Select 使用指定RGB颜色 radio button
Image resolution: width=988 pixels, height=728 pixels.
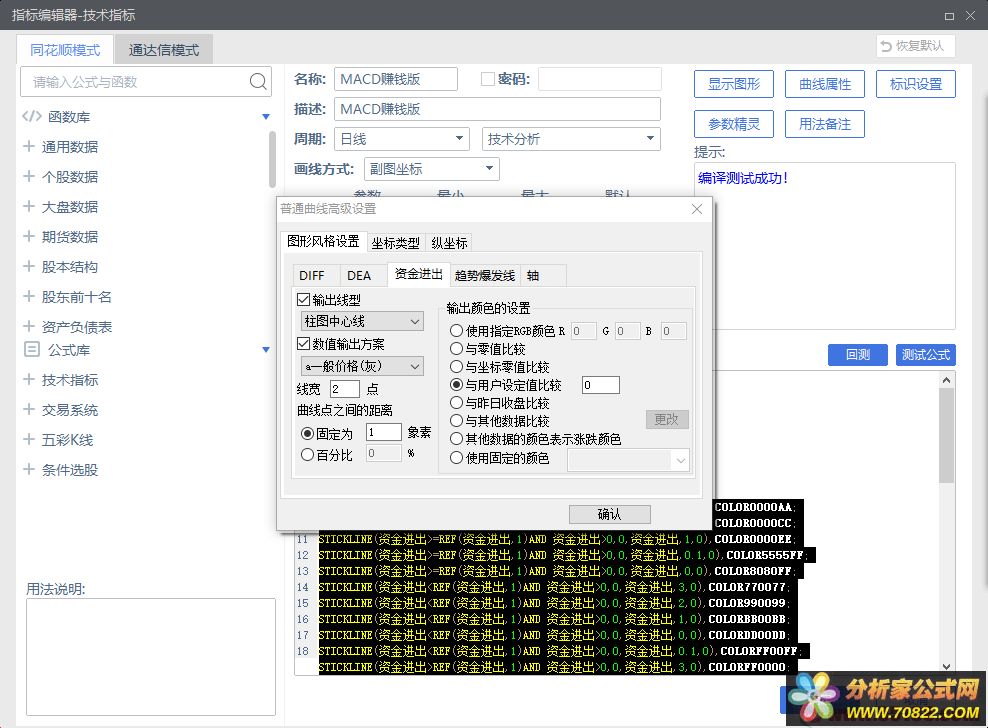[456, 330]
